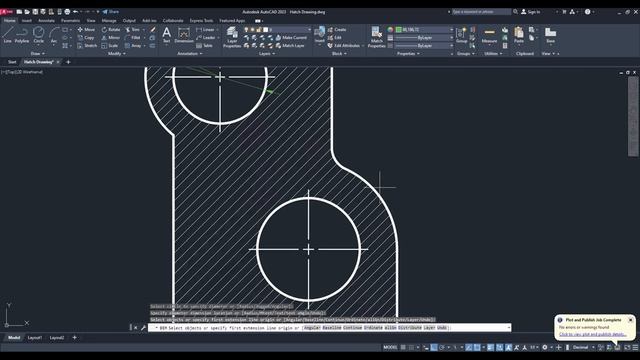
Task: Click the color wheel icon in Properties
Action: pyautogui.click(x=390, y=29)
